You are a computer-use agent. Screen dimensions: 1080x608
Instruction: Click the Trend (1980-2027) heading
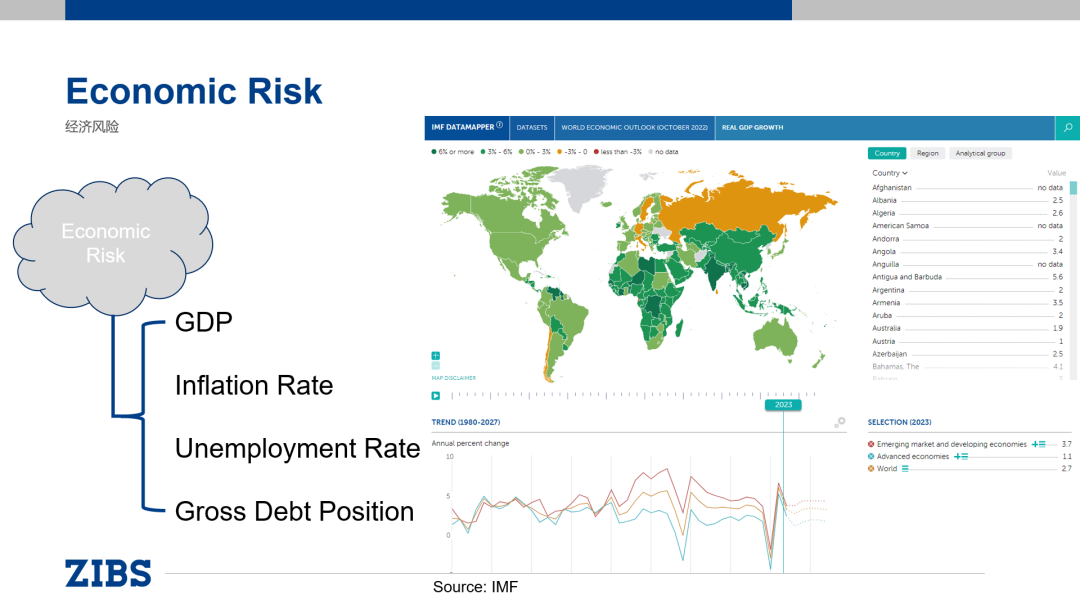466,422
